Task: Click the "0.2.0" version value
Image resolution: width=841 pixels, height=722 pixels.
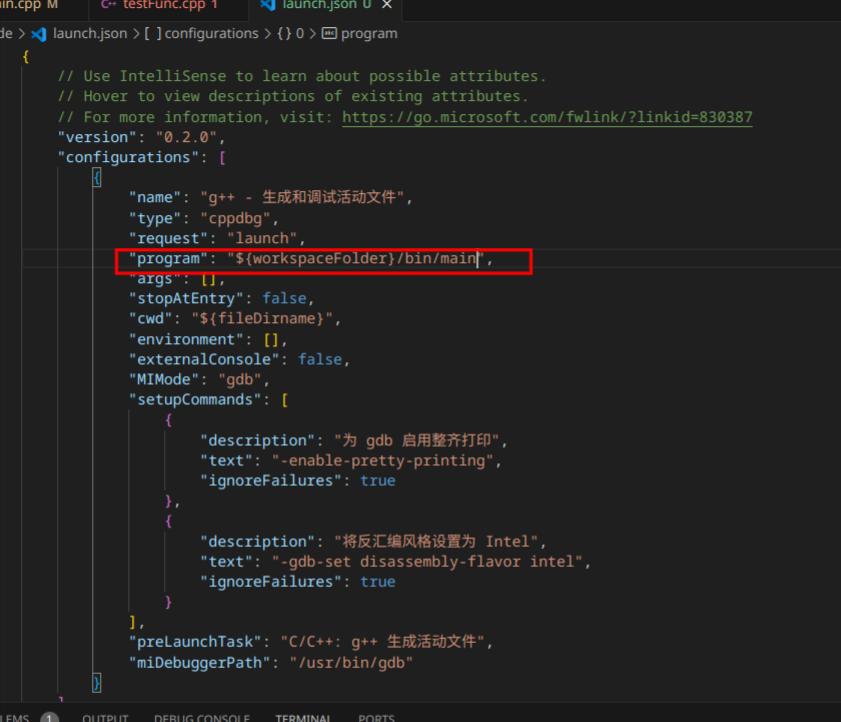Action: tap(186, 137)
